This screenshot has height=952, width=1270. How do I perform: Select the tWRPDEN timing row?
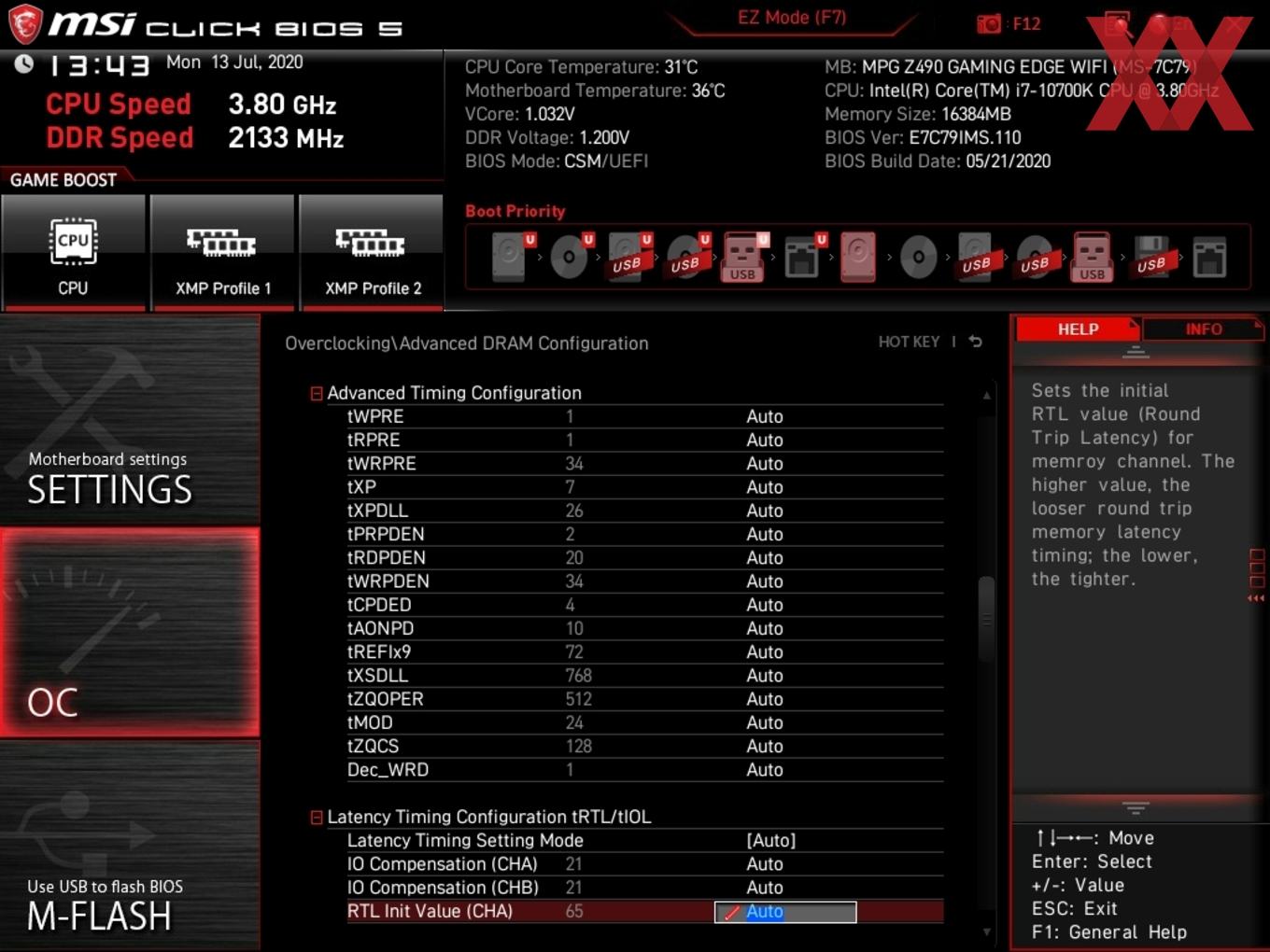click(x=644, y=581)
